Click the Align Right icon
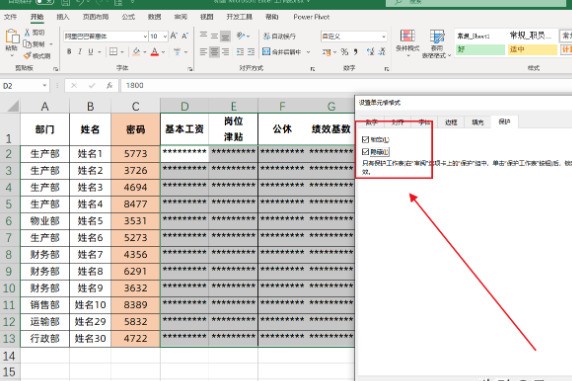The height and width of the screenshot is (381, 572). [x=225, y=52]
